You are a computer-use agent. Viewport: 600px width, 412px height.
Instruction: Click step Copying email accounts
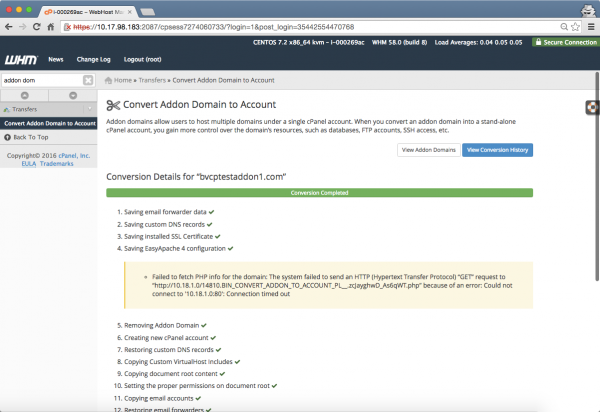point(157,398)
